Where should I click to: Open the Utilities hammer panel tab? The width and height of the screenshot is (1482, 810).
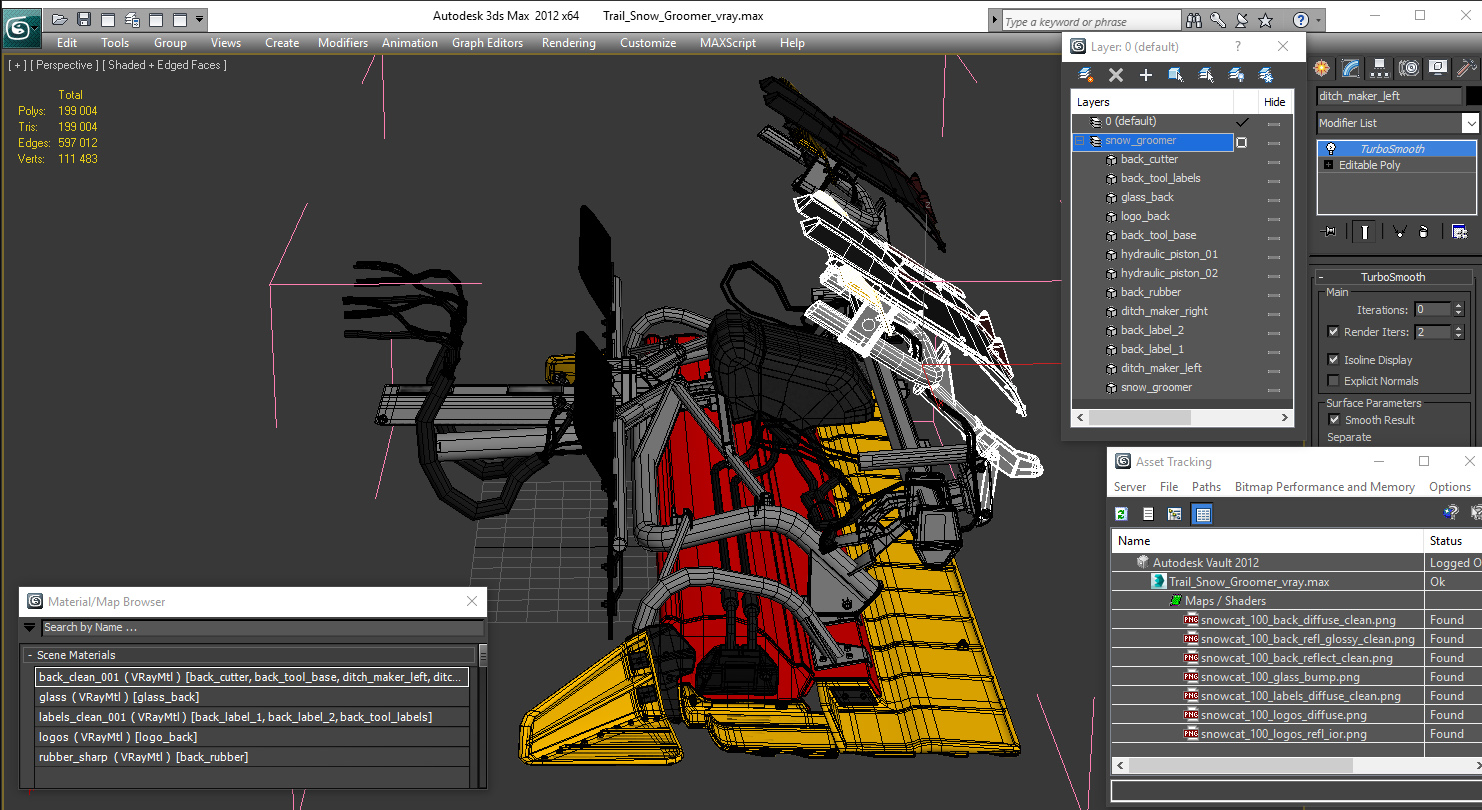pyautogui.click(x=1467, y=68)
